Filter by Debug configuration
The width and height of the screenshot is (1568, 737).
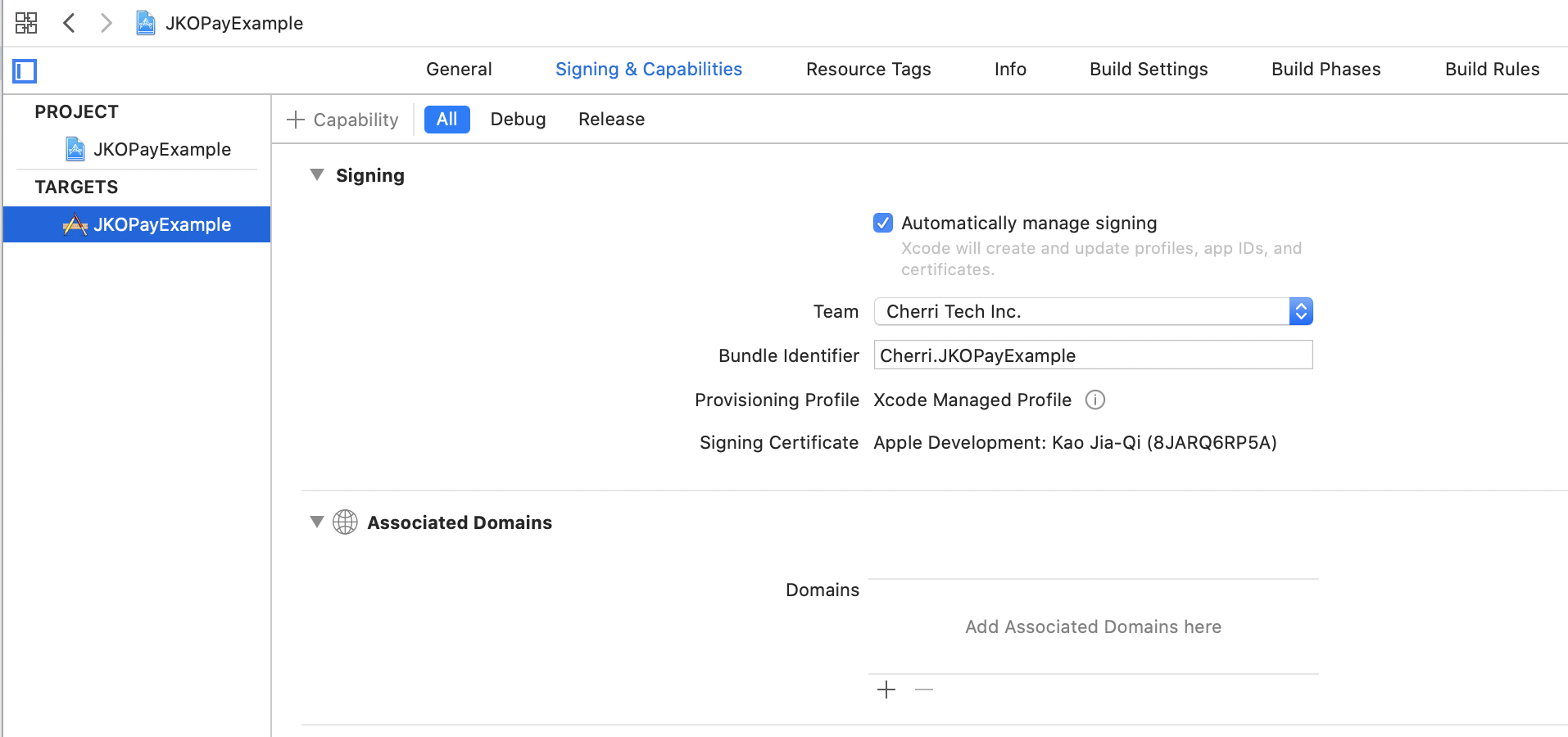(x=518, y=120)
